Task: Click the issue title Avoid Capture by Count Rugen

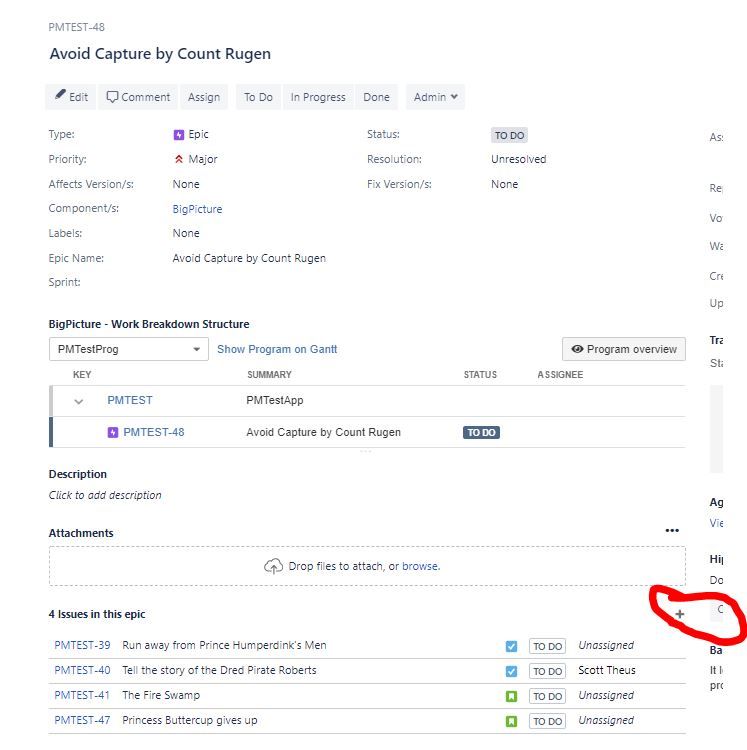Action: pyautogui.click(x=160, y=54)
